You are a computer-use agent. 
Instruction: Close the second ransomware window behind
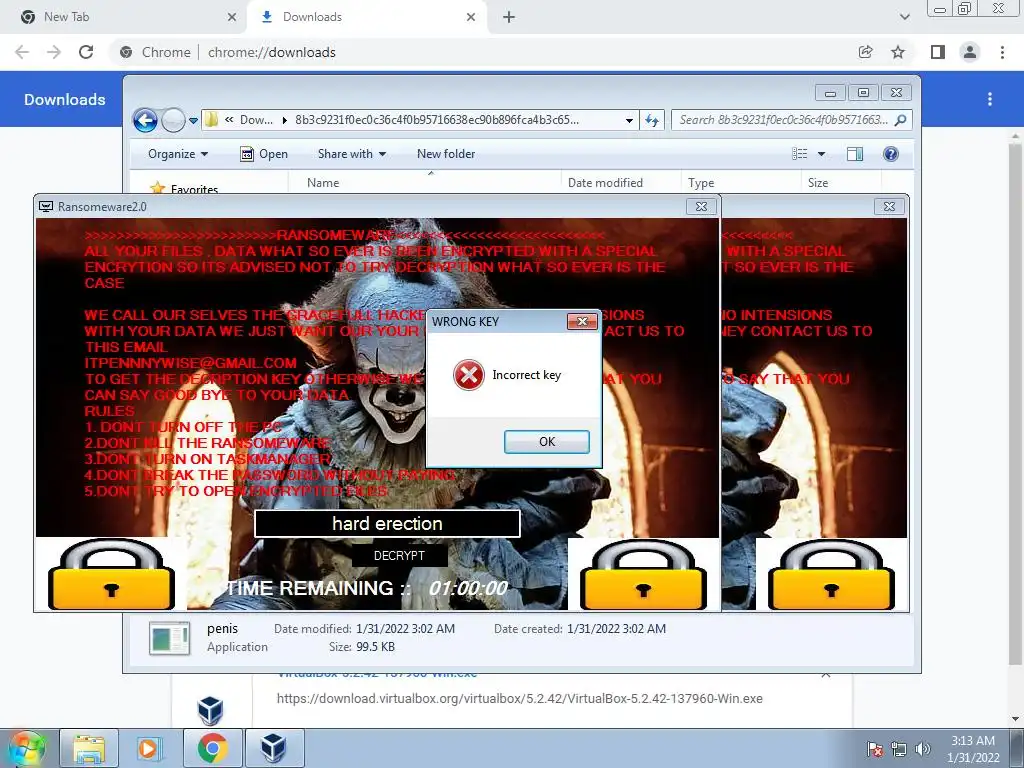[889, 206]
